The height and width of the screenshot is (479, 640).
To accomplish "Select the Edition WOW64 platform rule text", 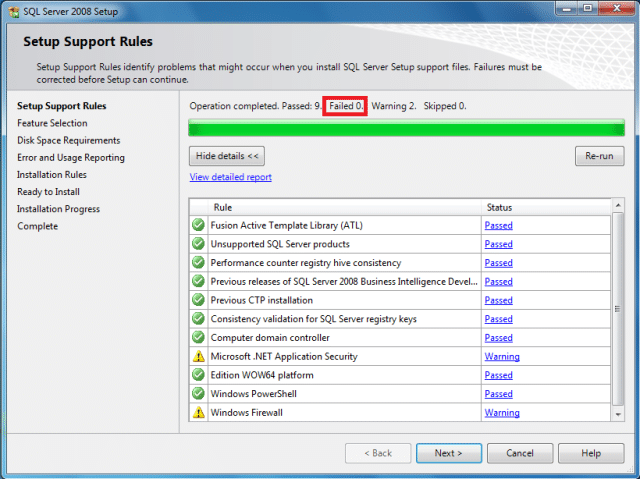I will (262, 375).
